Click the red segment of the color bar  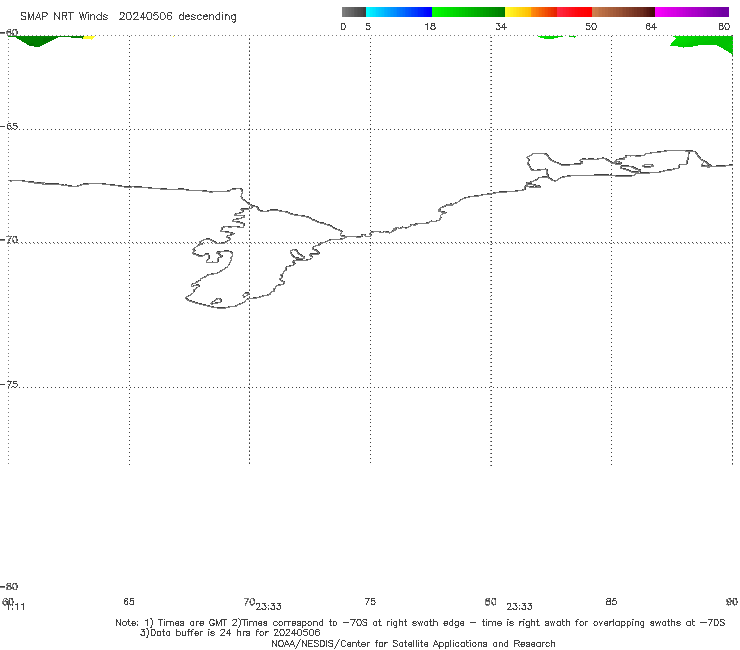point(574,12)
